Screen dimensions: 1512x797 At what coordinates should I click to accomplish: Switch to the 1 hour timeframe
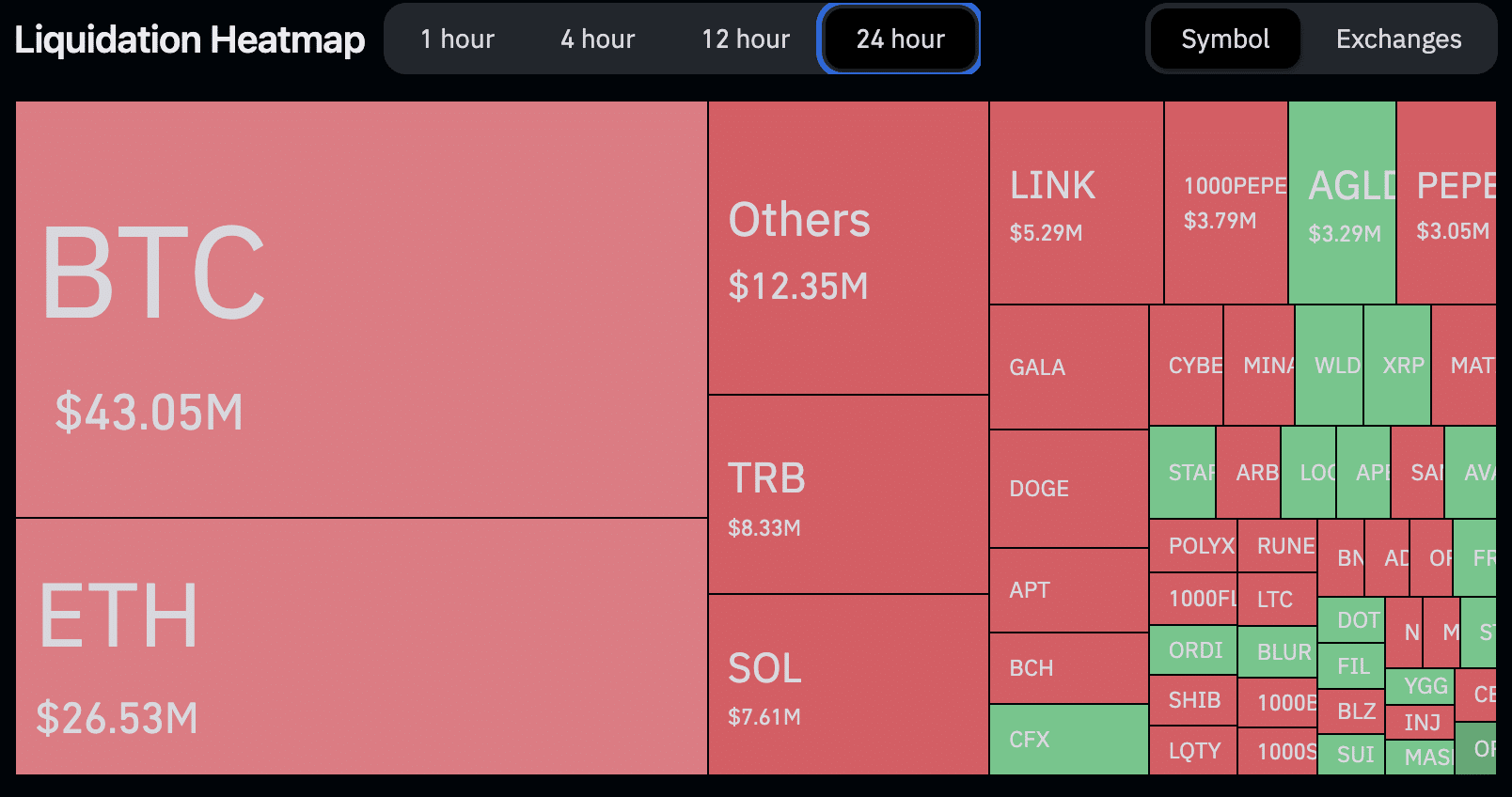coord(457,39)
